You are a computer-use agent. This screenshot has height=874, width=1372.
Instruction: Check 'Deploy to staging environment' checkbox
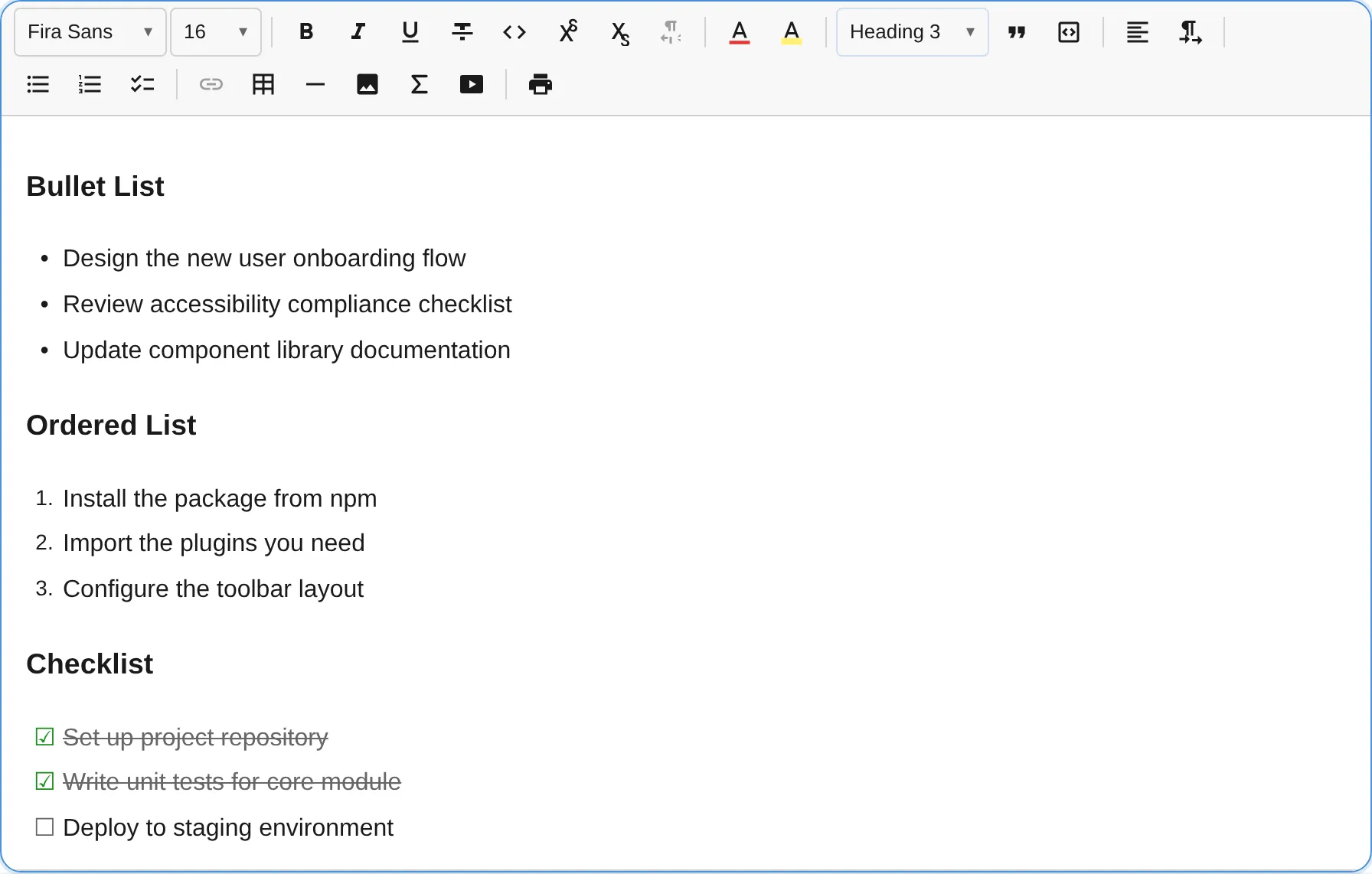coord(44,827)
